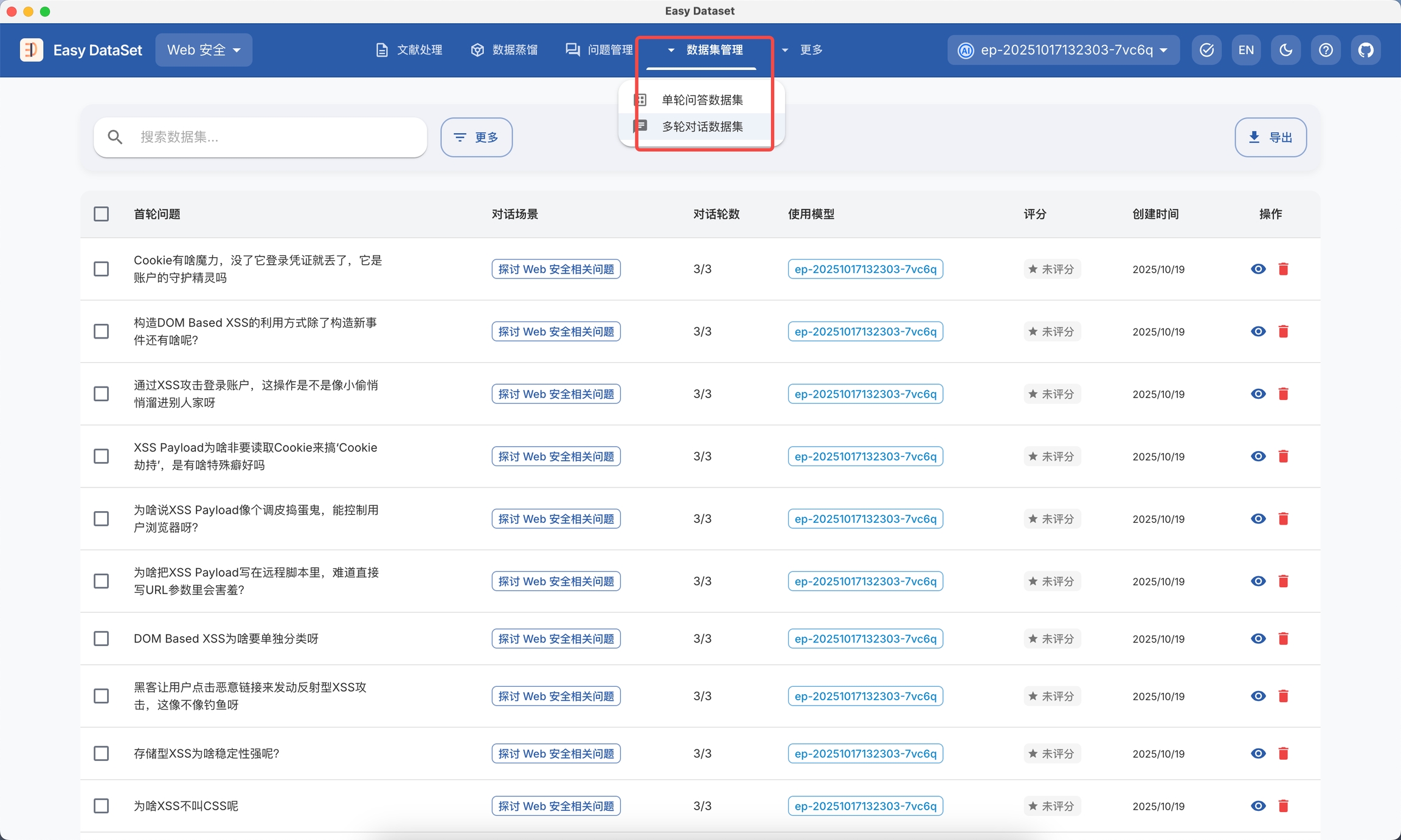Delete the DOM Based XSS为啥要单独分类呀 row
Viewport: 1401px width, 840px height.
(x=1283, y=638)
